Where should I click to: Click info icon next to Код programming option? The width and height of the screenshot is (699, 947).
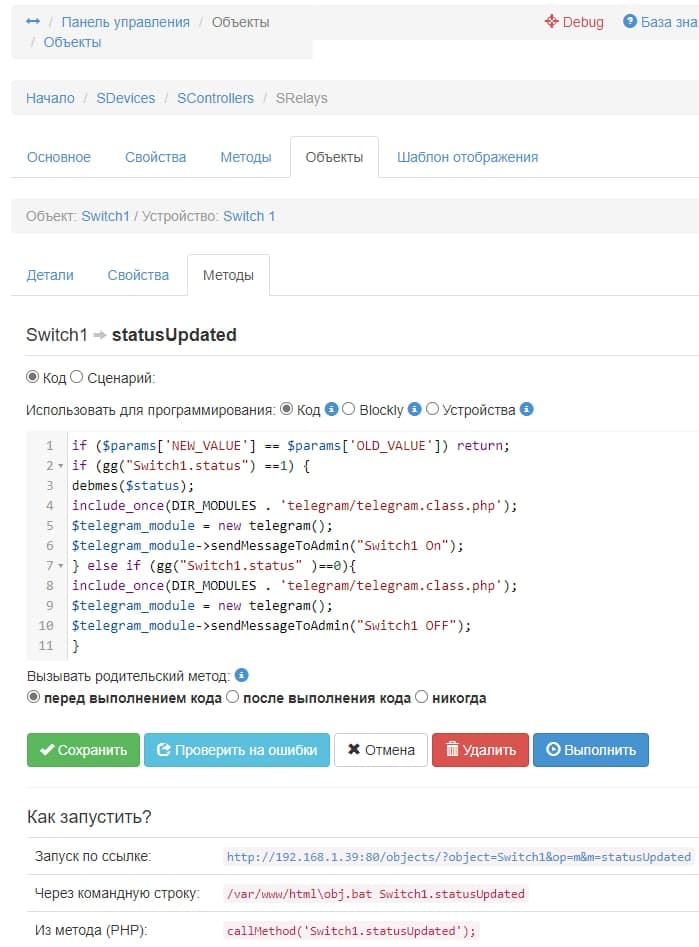tap(331, 409)
